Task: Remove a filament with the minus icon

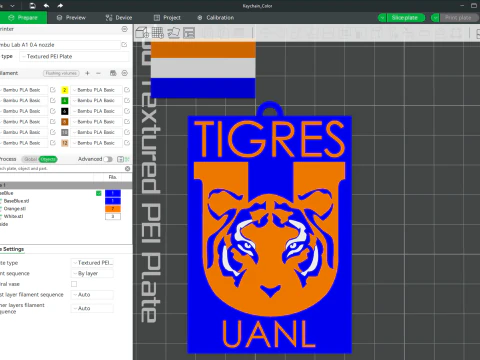Action: tap(98, 73)
